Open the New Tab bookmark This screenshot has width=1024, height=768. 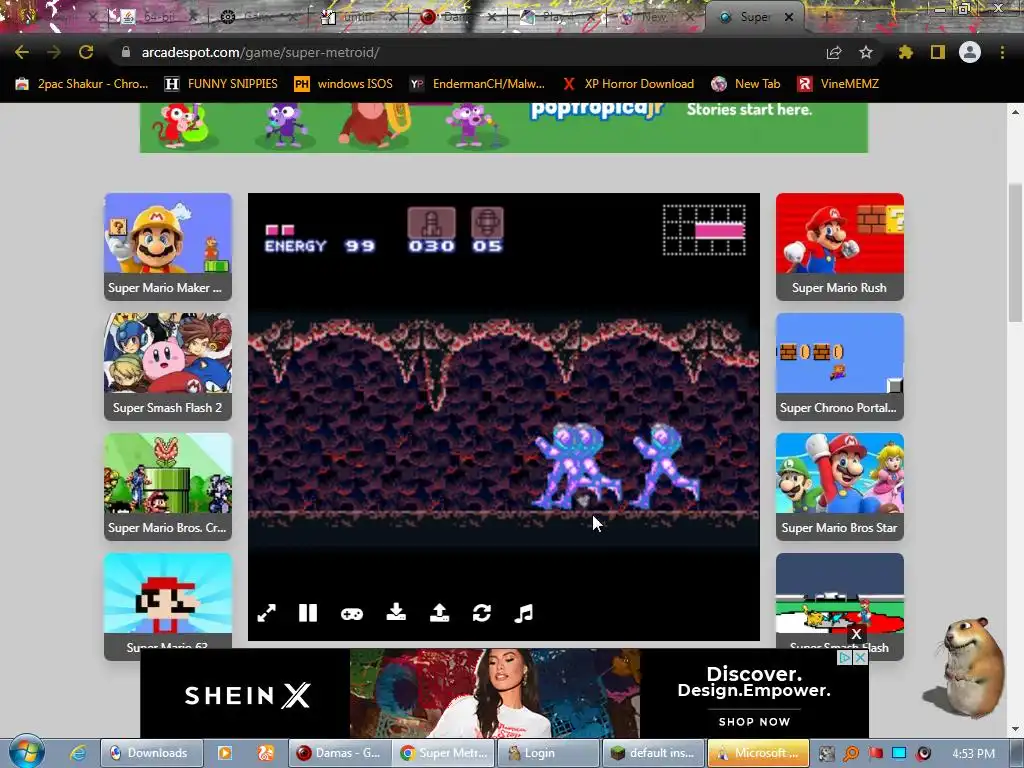746,84
